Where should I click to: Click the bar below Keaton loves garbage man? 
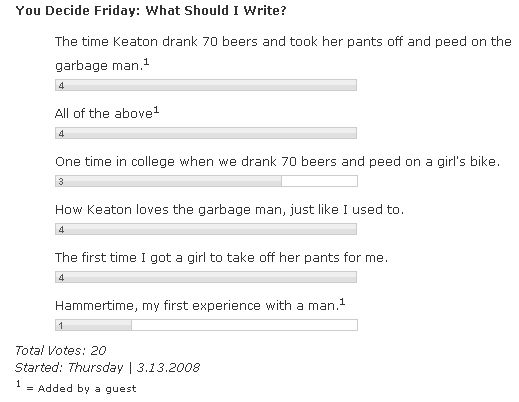pos(206,229)
